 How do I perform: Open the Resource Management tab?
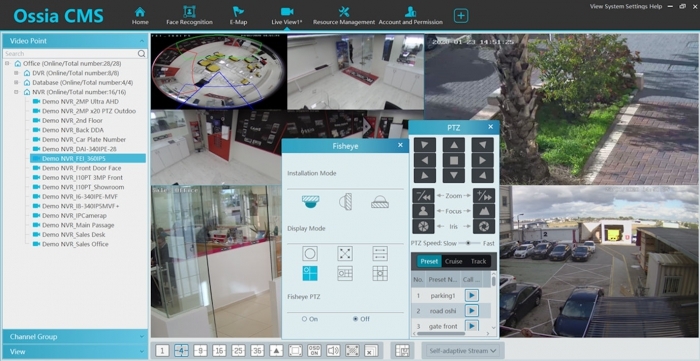tap(344, 16)
